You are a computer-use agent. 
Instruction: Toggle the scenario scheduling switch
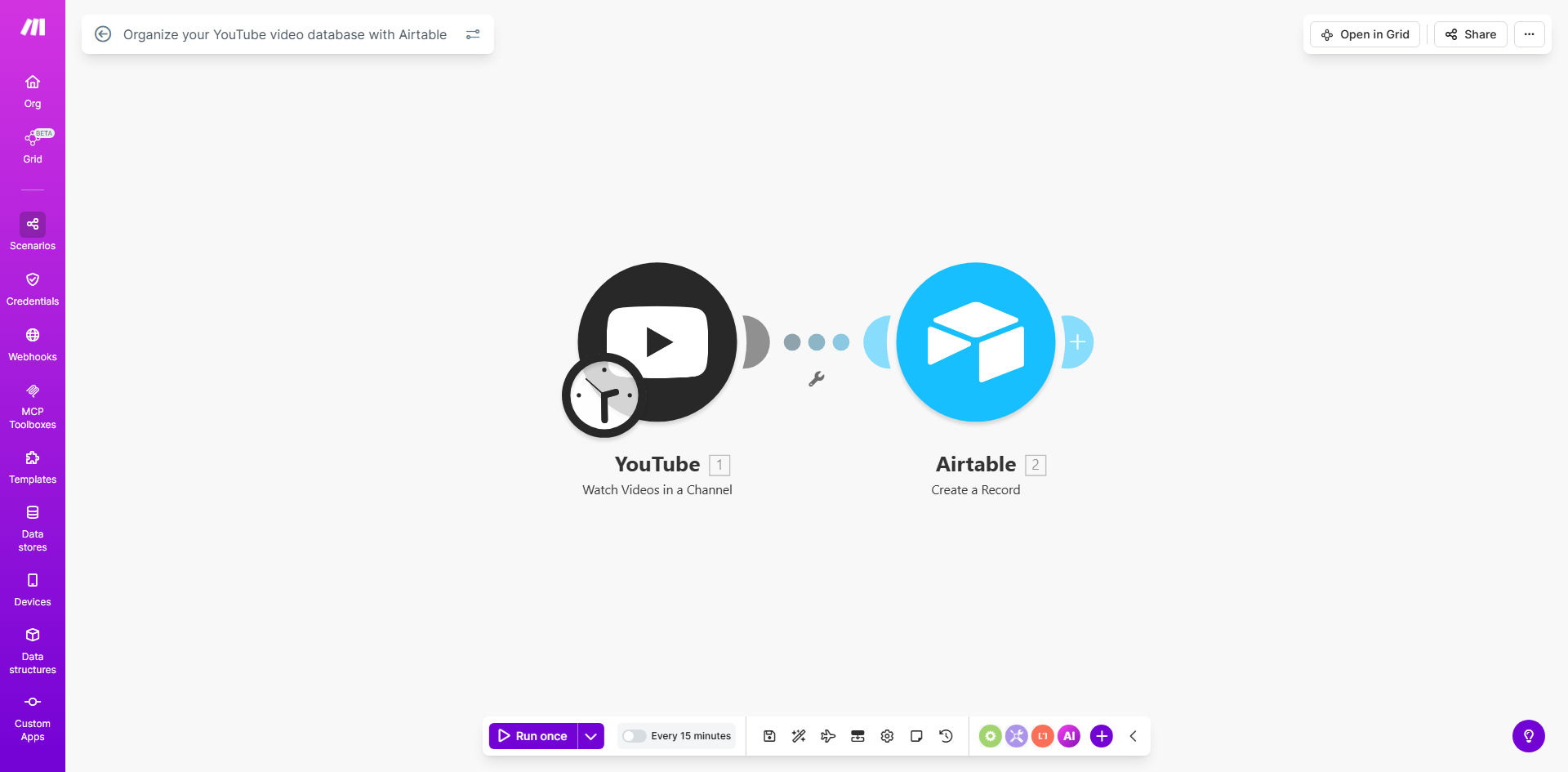(634, 736)
